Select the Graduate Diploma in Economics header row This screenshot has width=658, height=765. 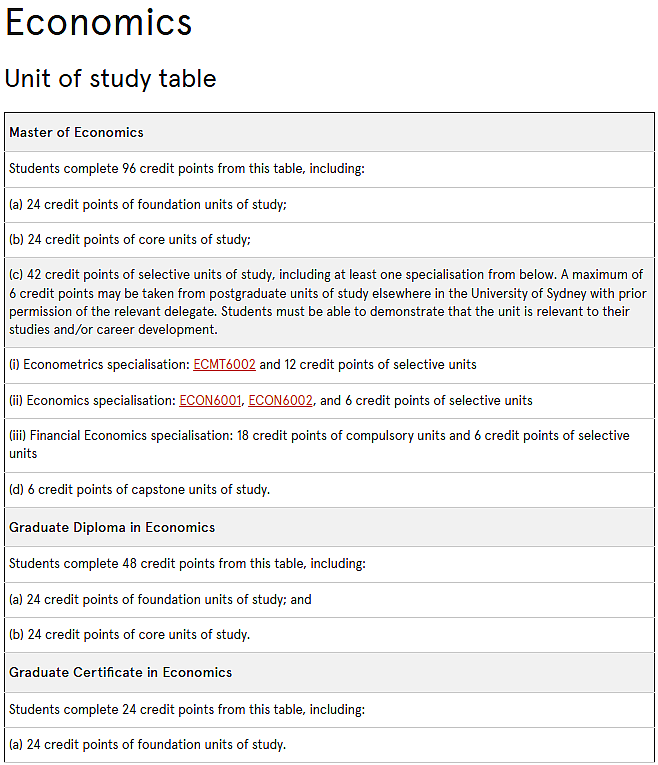(329, 527)
